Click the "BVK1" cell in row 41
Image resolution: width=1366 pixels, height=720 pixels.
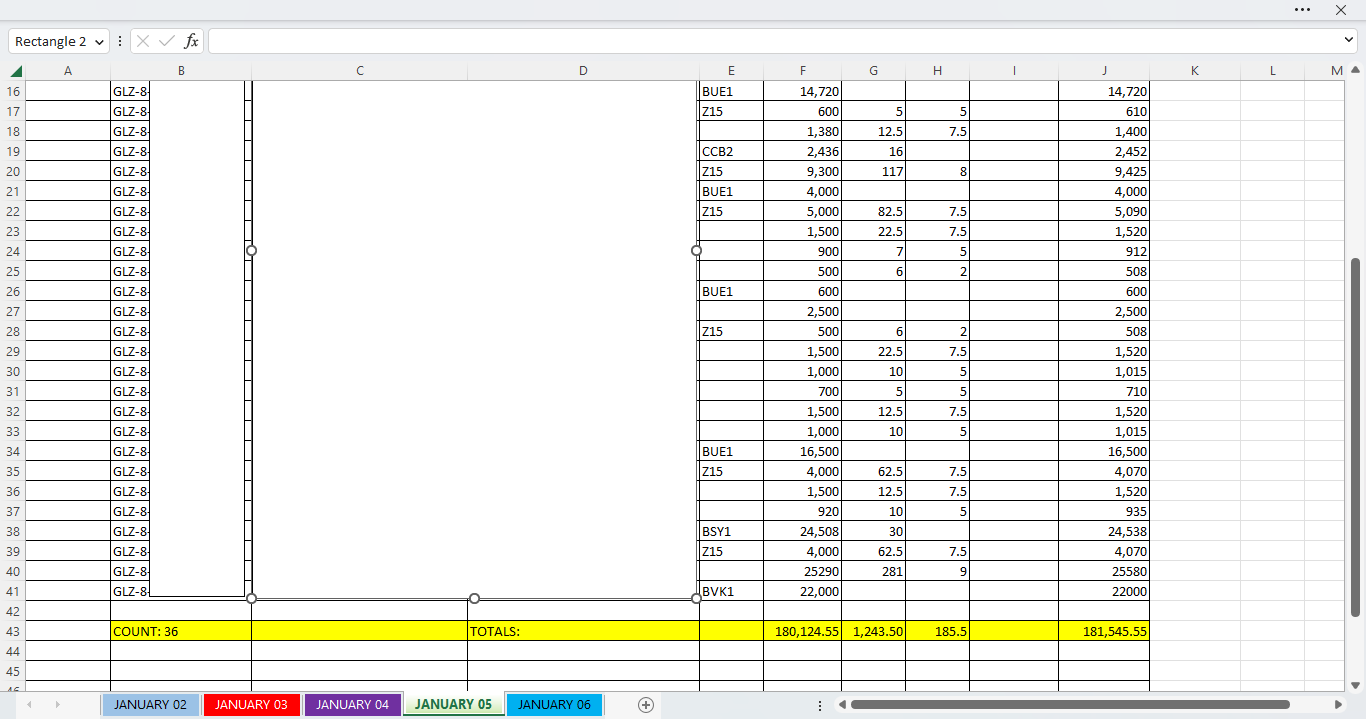pos(731,591)
